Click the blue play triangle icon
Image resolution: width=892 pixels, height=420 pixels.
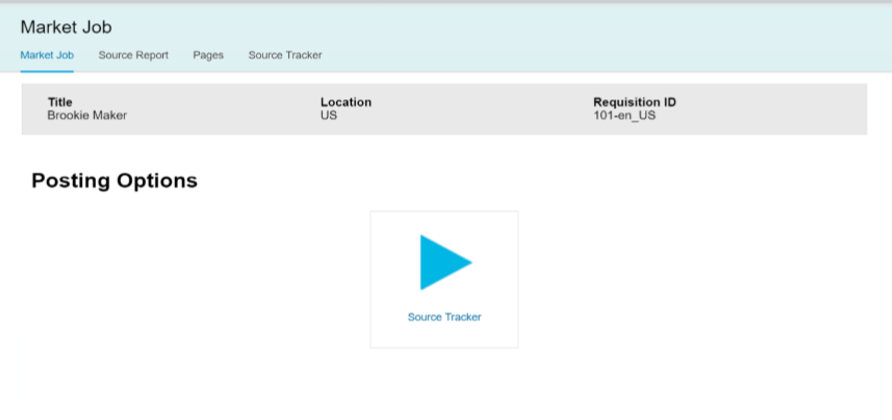[445, 262]
